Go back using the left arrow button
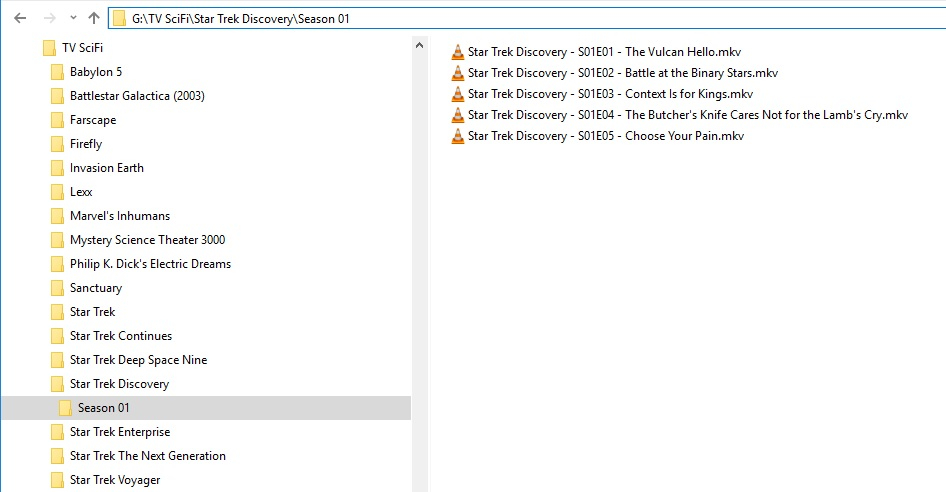 click(20, 18)
